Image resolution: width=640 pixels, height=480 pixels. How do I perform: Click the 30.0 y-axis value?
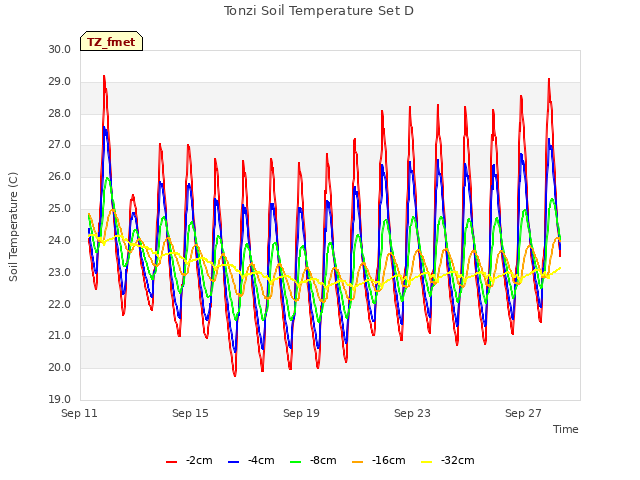[60, 49]
